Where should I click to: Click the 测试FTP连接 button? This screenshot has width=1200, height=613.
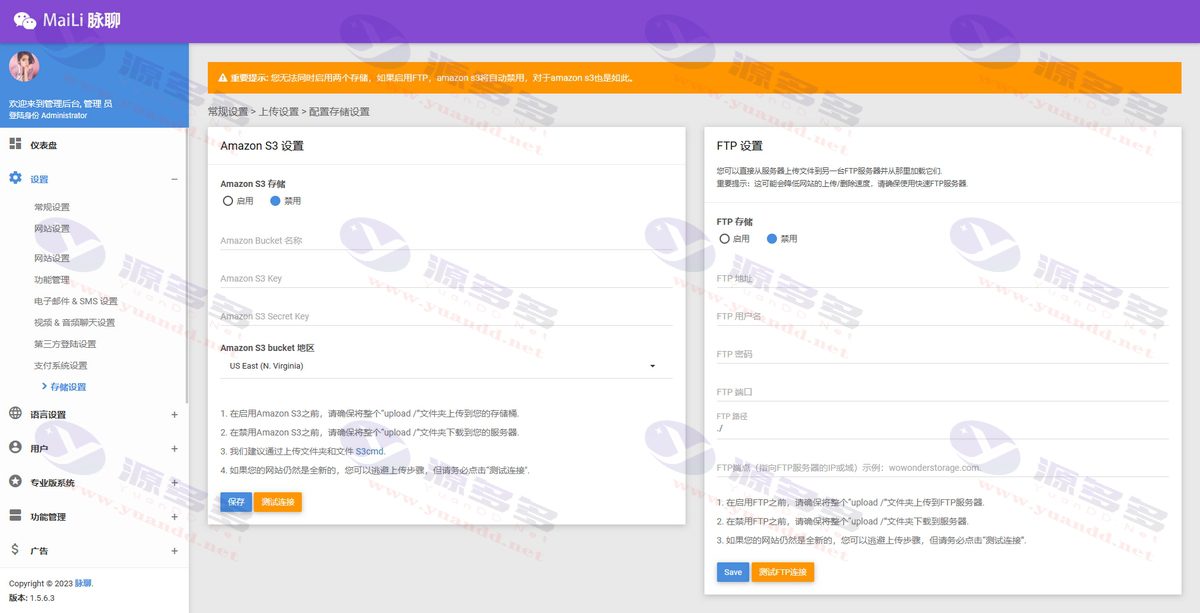pyautogui.click(x=783, y=572)
